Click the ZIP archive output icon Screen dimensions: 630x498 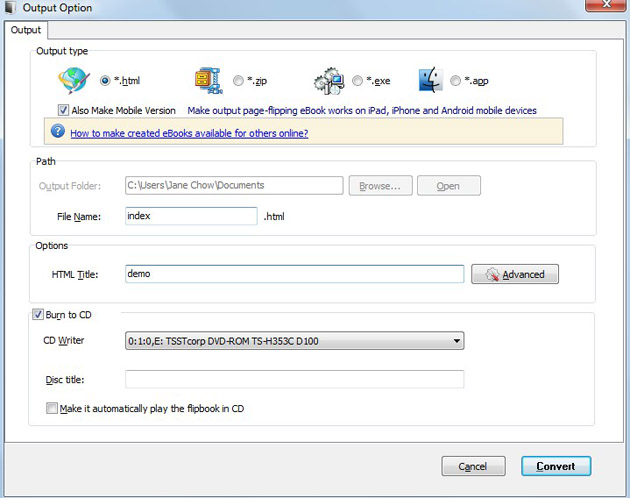(209, 81)
